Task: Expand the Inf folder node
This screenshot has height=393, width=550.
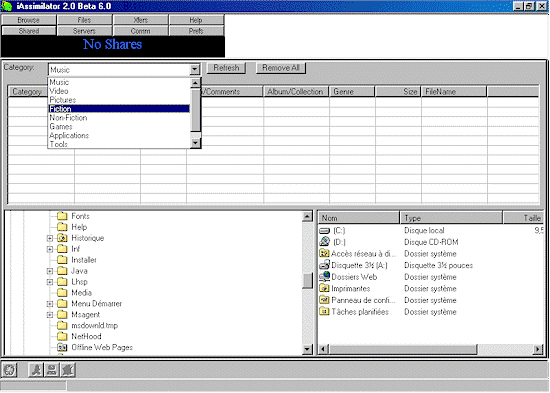Action: coord(50,249)
